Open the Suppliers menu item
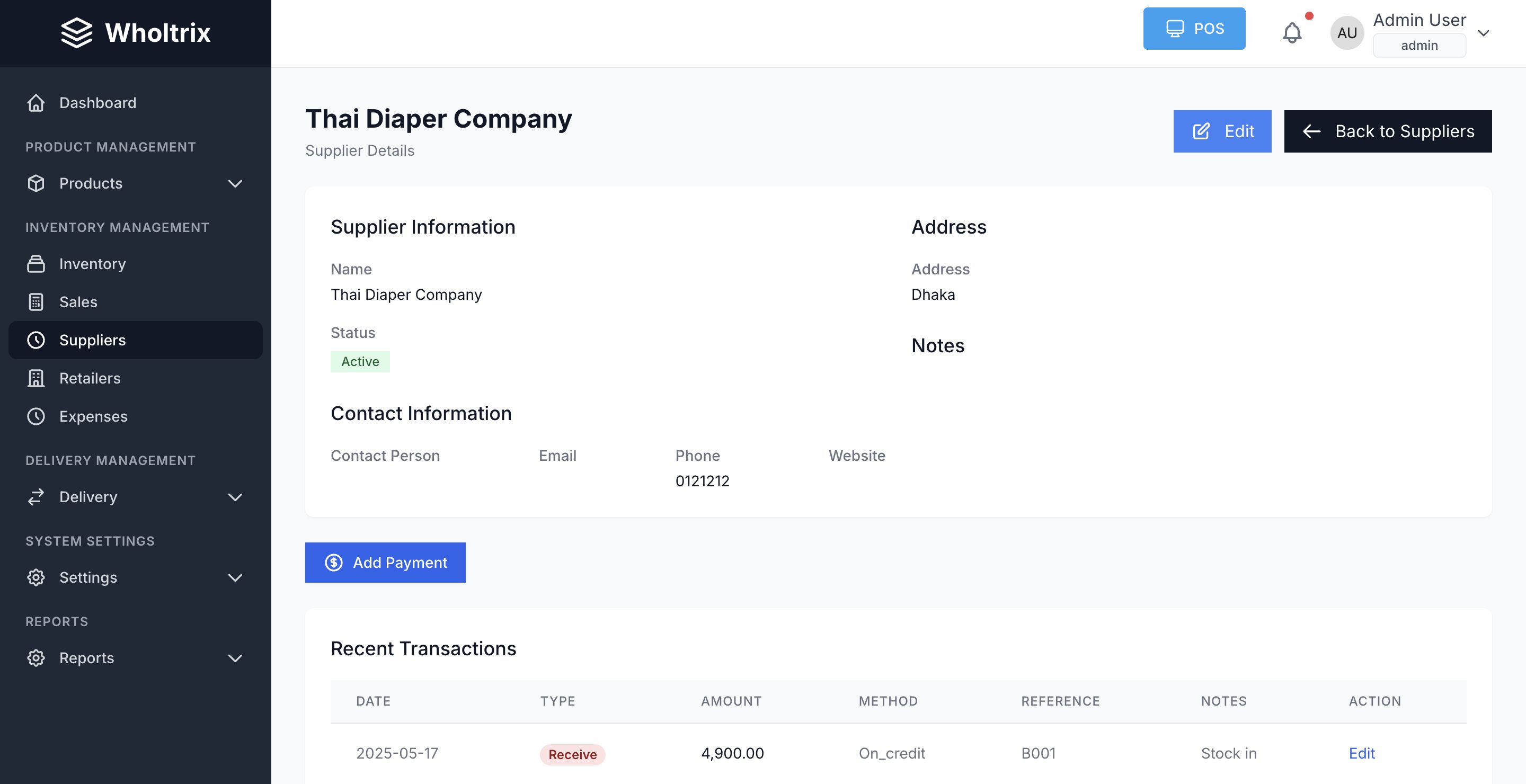The height and width of the screenshot is (784, 1526). tap(92, 340)
